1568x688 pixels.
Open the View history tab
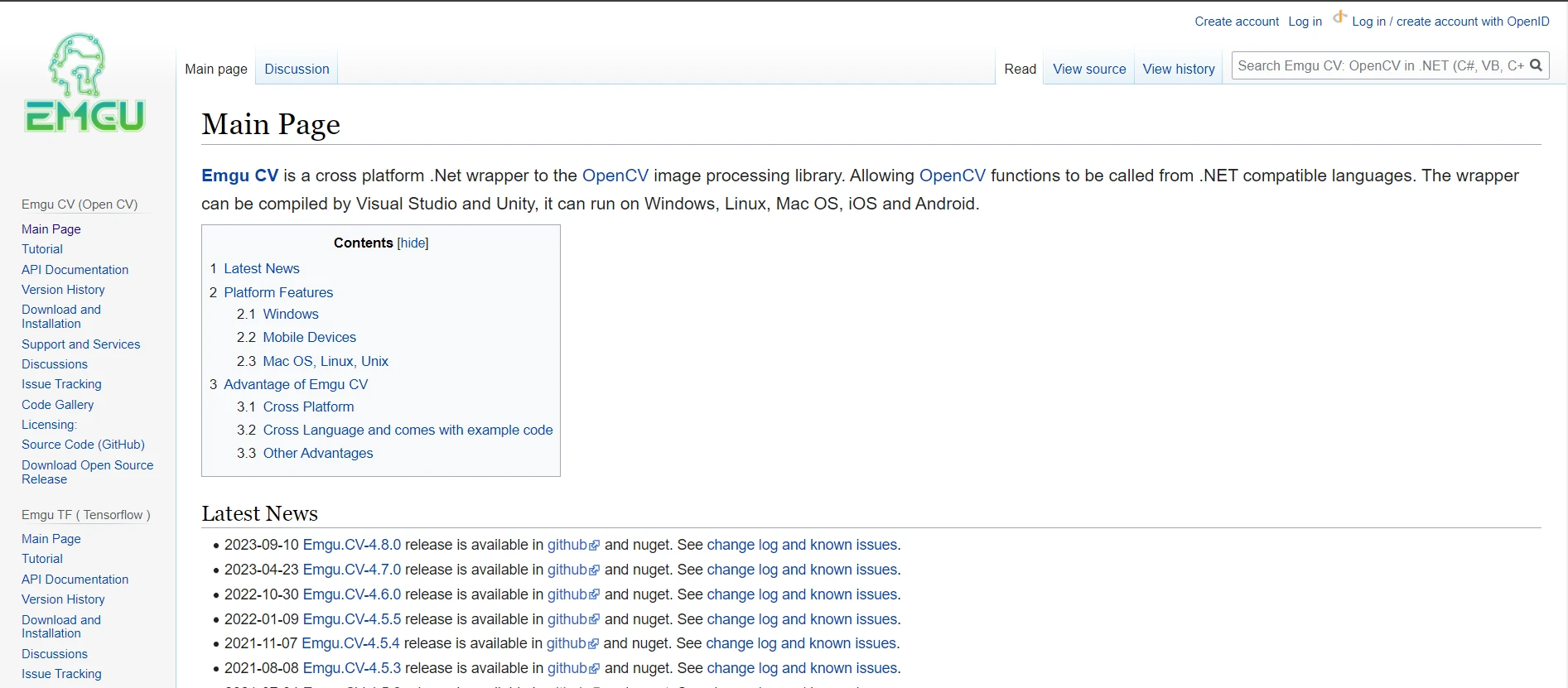1178,69
